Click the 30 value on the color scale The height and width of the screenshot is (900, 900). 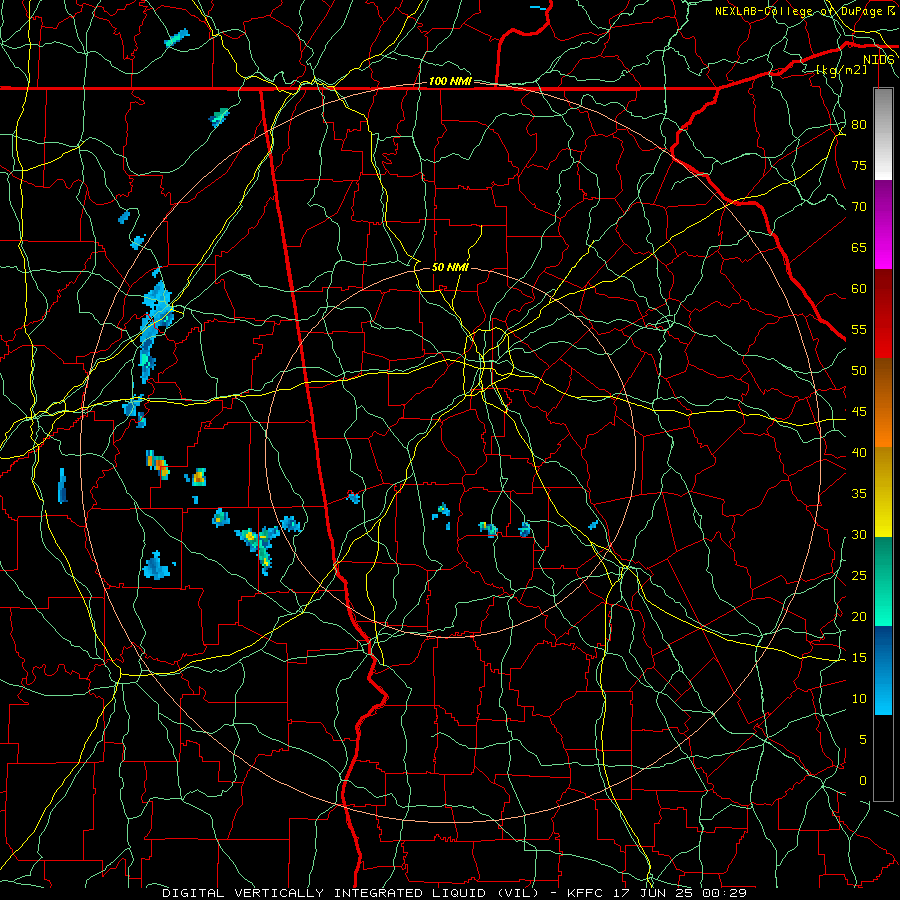(x=859, y=535)
